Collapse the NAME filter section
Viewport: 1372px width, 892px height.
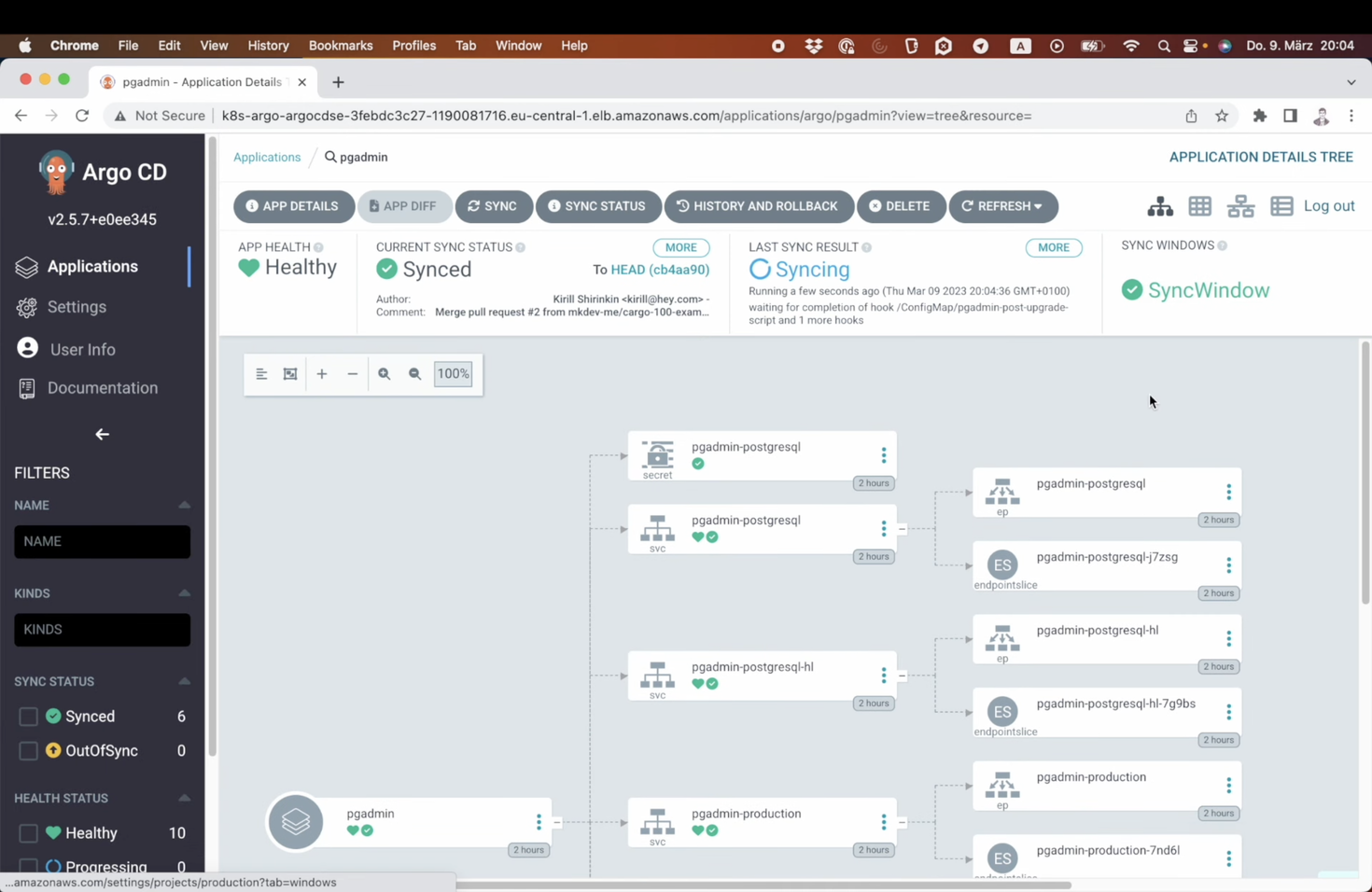(184, 505)
